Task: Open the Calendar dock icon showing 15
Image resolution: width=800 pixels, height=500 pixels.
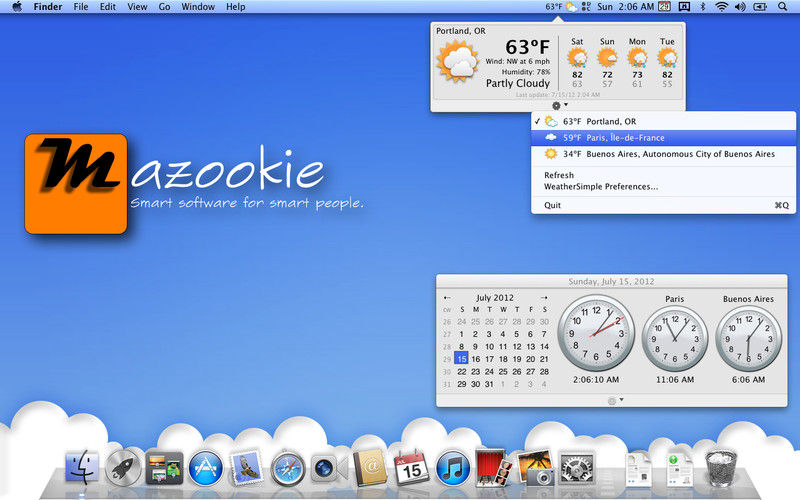Action: pos(411,467)
